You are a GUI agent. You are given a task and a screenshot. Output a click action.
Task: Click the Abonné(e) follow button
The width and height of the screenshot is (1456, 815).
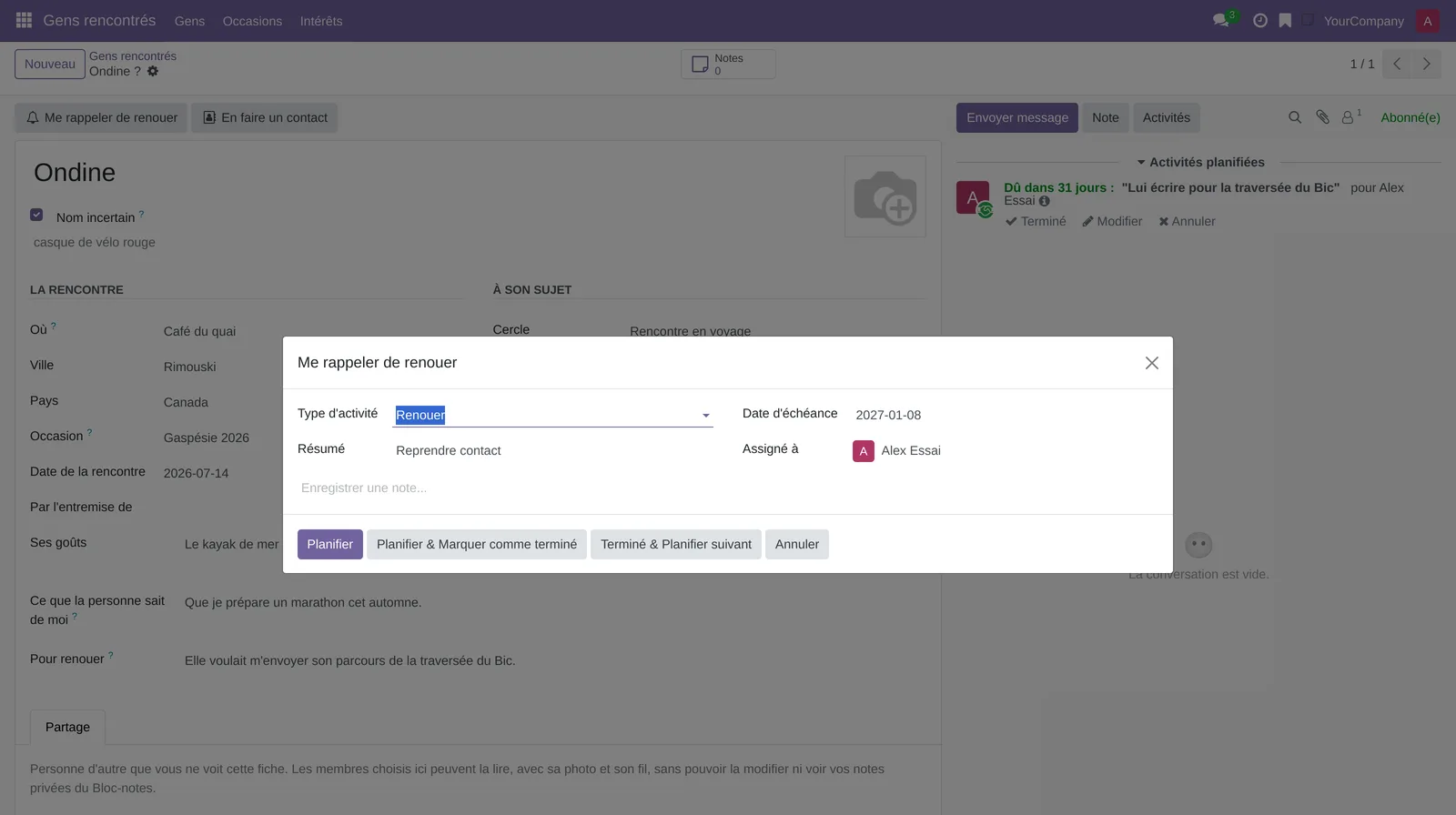tap(1410, 117)
